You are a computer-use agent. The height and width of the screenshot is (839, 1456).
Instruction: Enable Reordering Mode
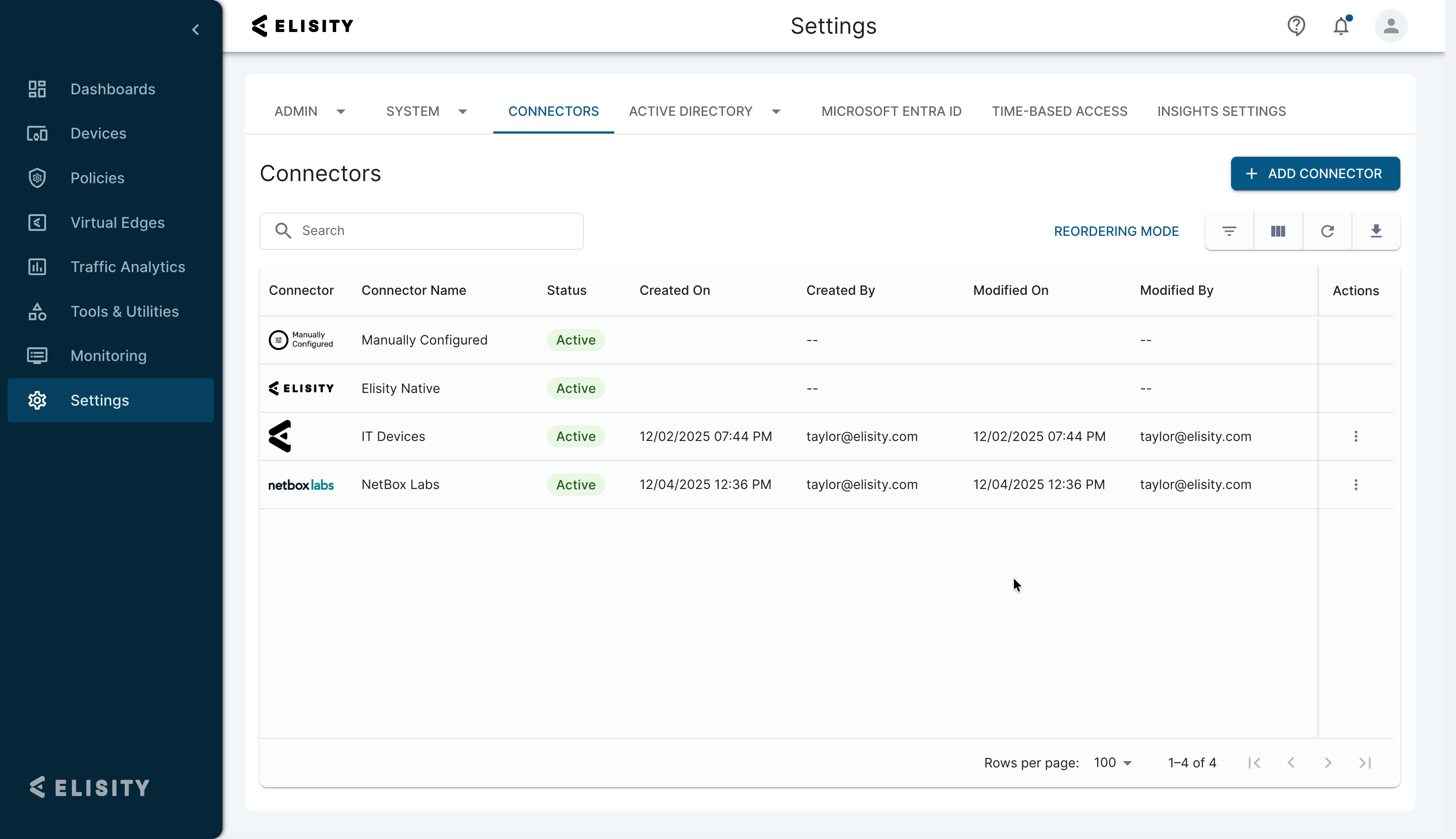click(1116, 231)
